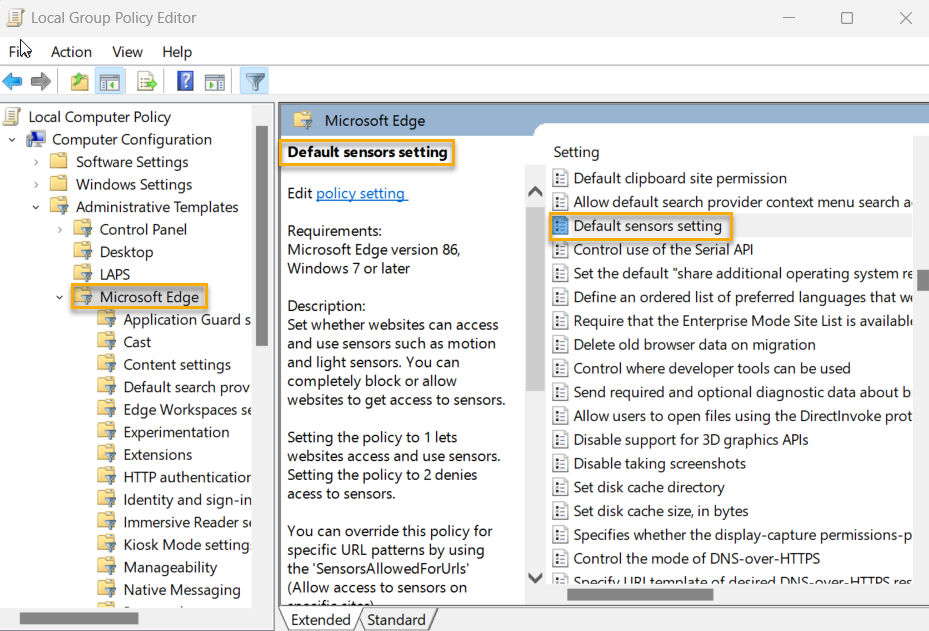Click the blue Back arrow in toolbar
The height and width of the screenshot is (631, 929).
[x=13, y=82]
